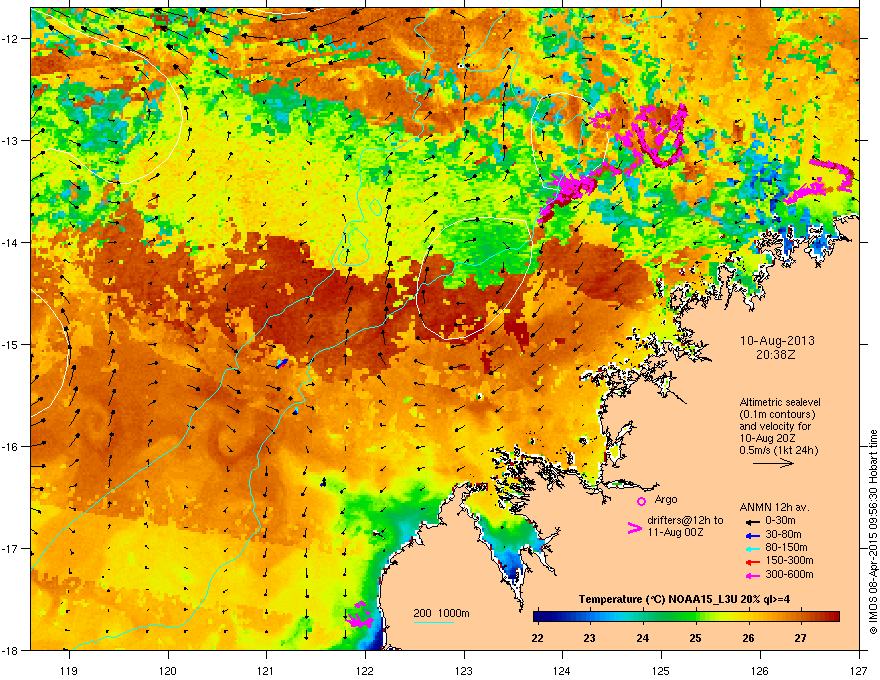Click the 'Altimetric sealevel' legend text
Viewport: 880px width, 680px height.
[x=780, y=402]
